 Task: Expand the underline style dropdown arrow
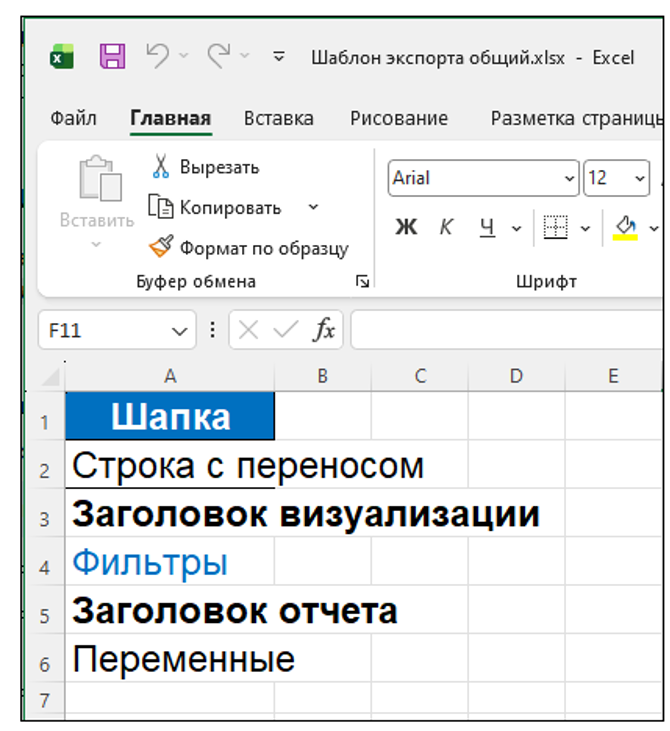(x=516, y=228)
